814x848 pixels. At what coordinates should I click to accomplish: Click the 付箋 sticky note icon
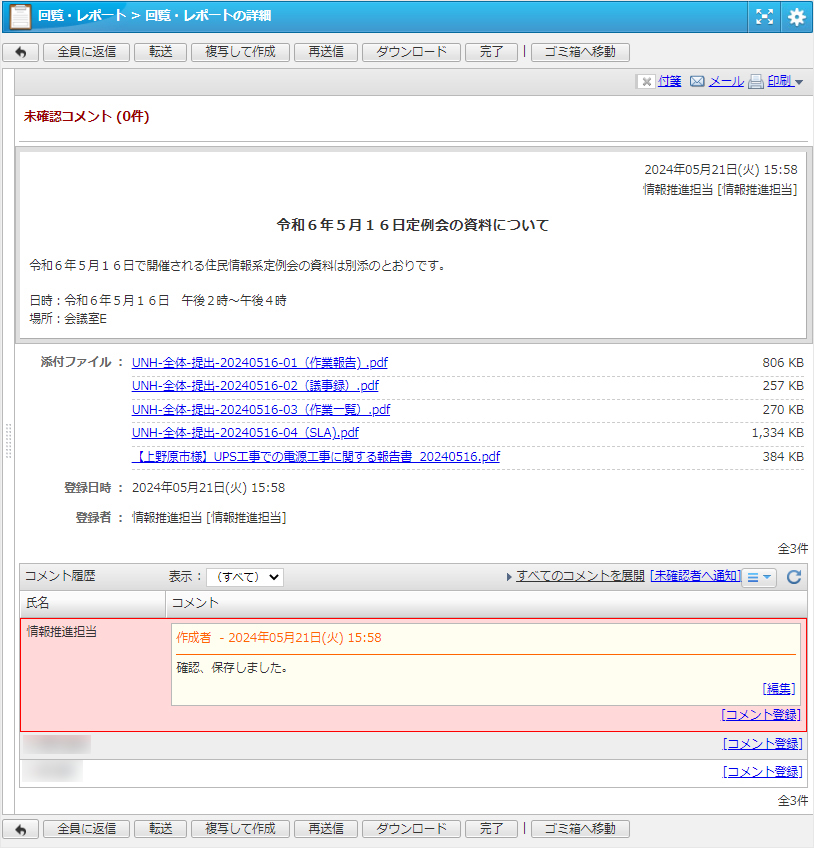click(x=646, y=82)
